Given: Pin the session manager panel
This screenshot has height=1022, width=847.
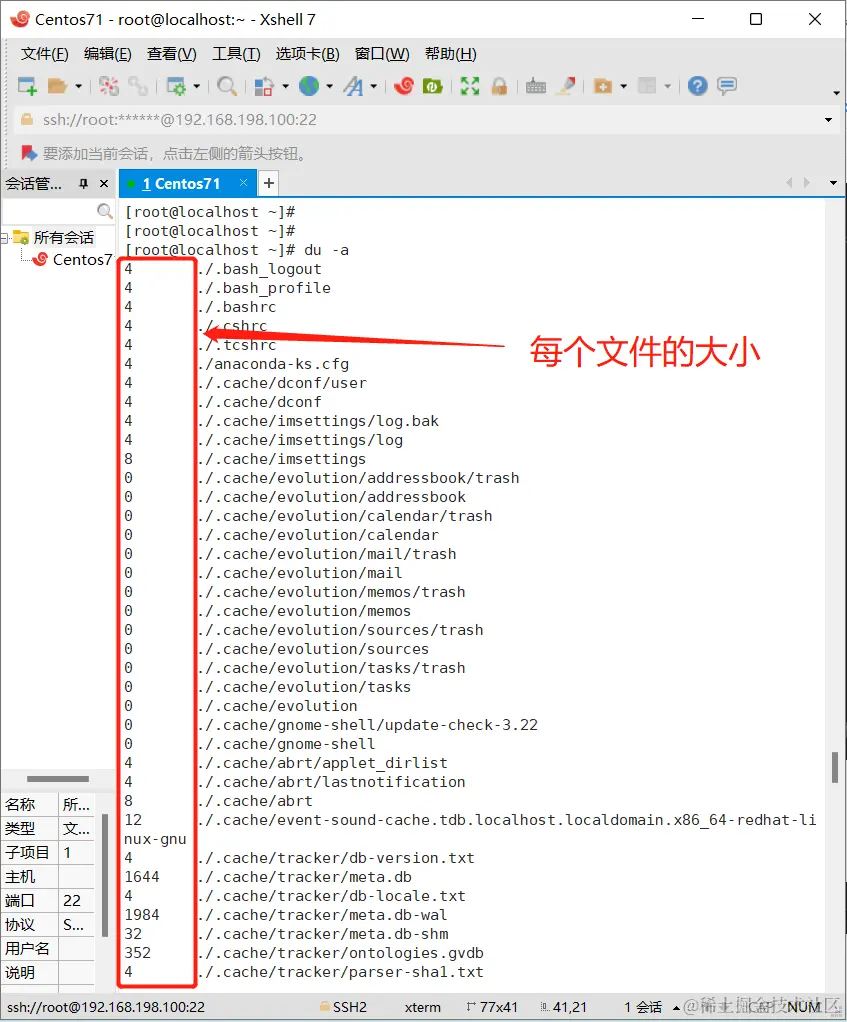Looking at the screenshot, I should (x=83, y=184).
